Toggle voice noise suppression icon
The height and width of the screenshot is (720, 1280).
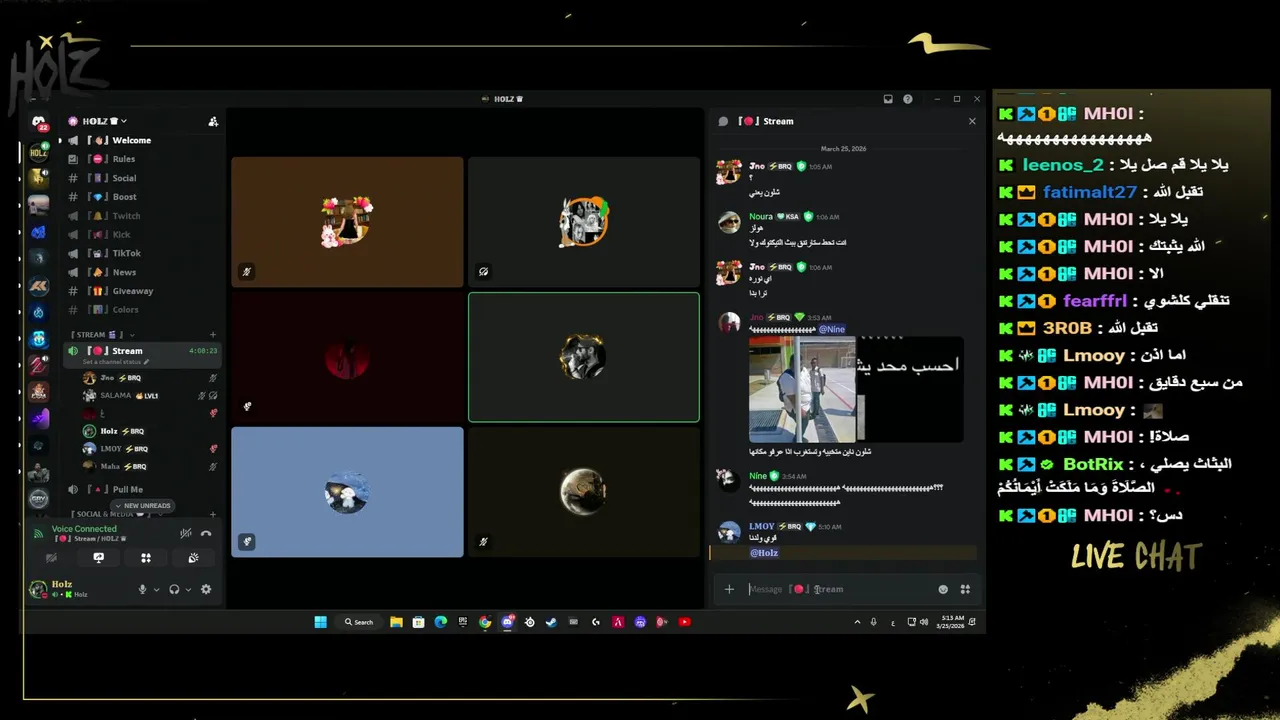tap(186, 533)
